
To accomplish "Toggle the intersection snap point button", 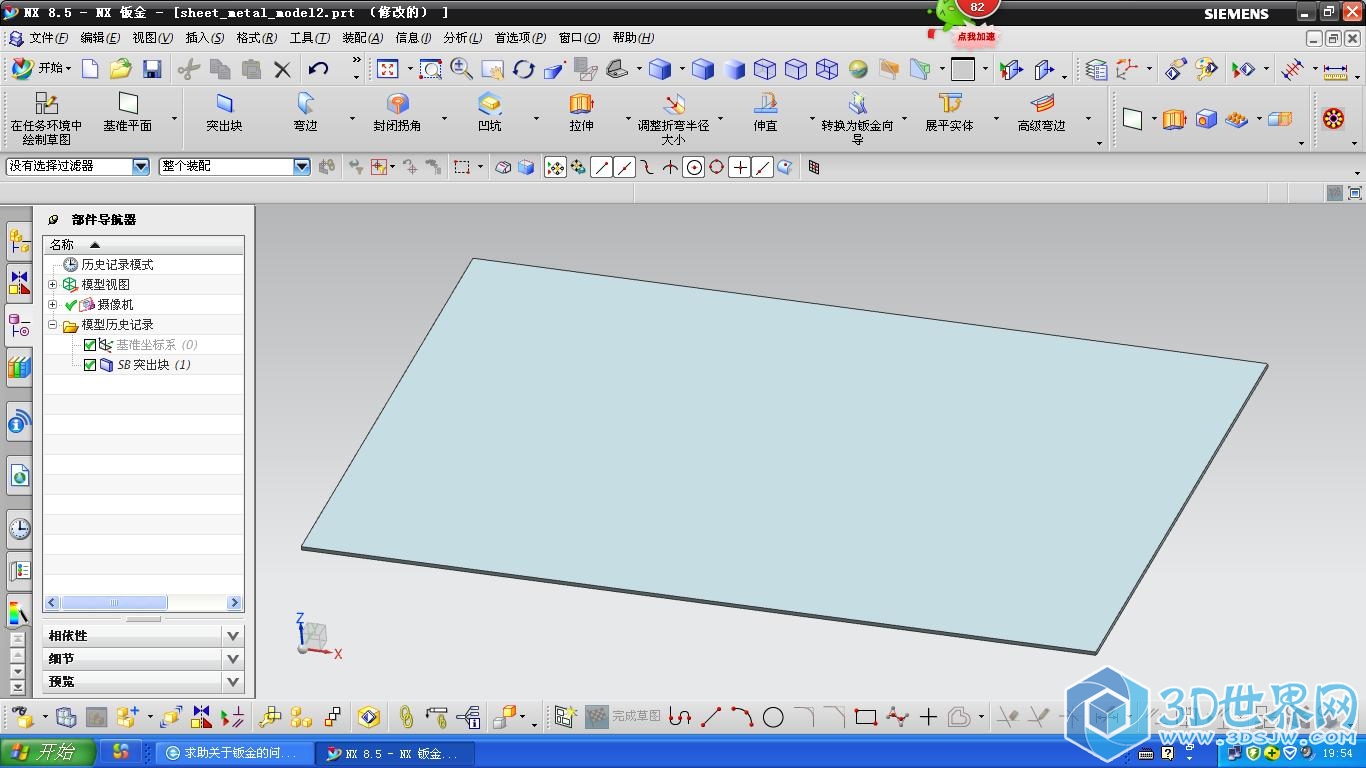I will coord(670,167).
